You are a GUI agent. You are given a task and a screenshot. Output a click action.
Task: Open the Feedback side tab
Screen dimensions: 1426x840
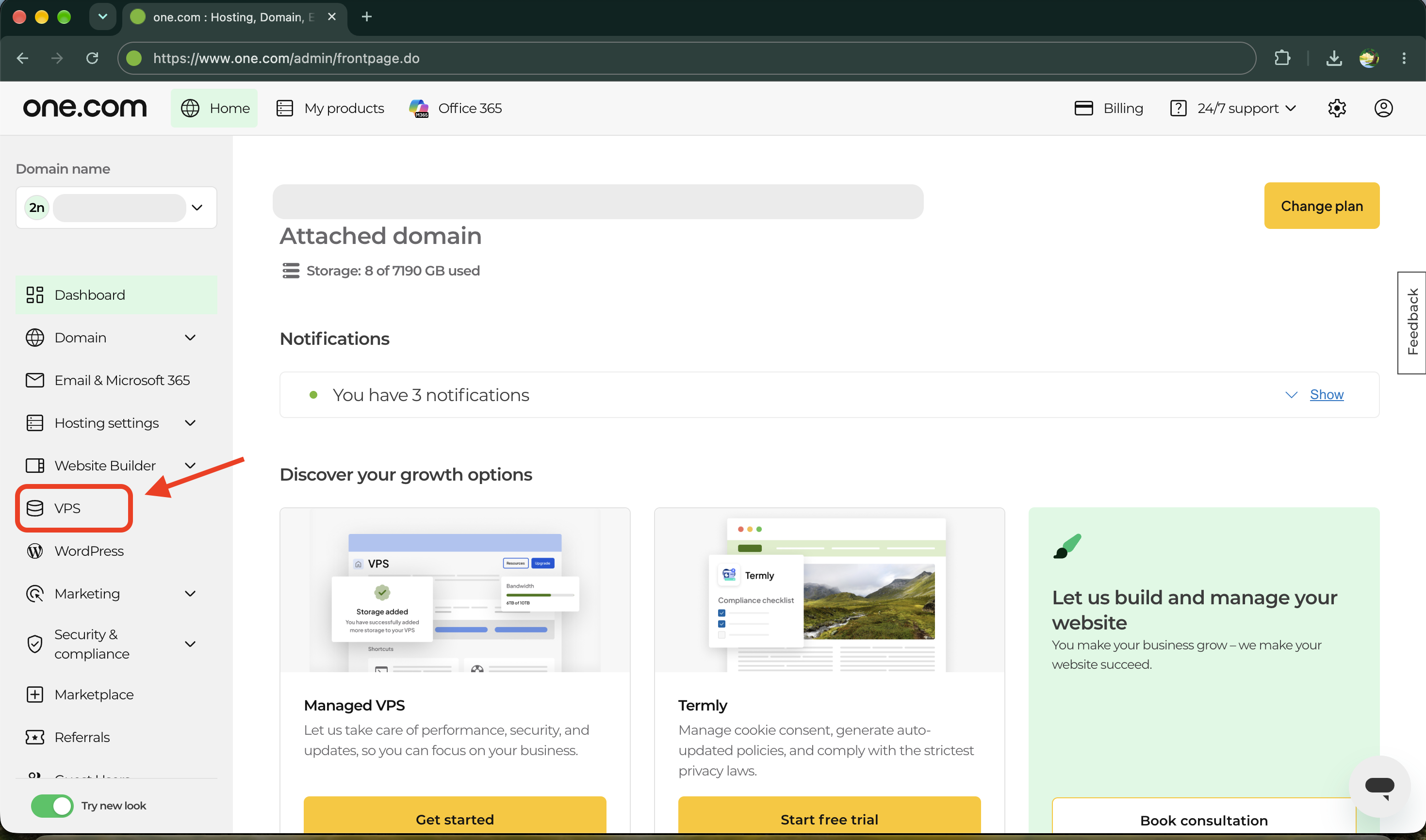[1412, 323]
